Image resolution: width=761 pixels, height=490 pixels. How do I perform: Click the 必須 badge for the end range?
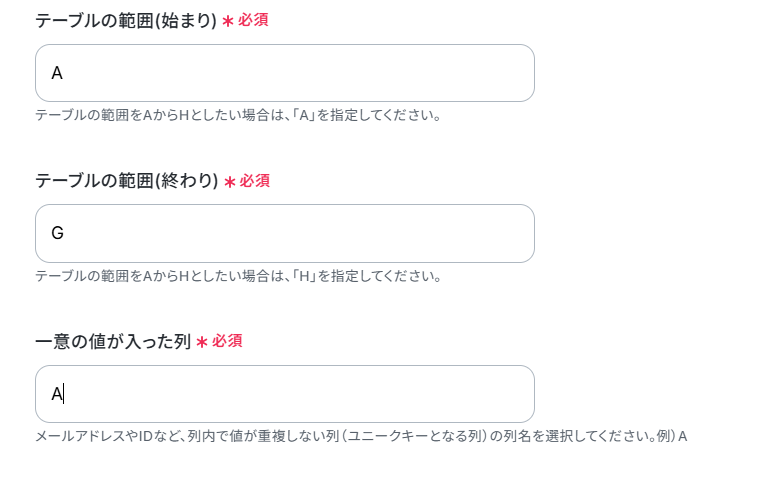254,180
